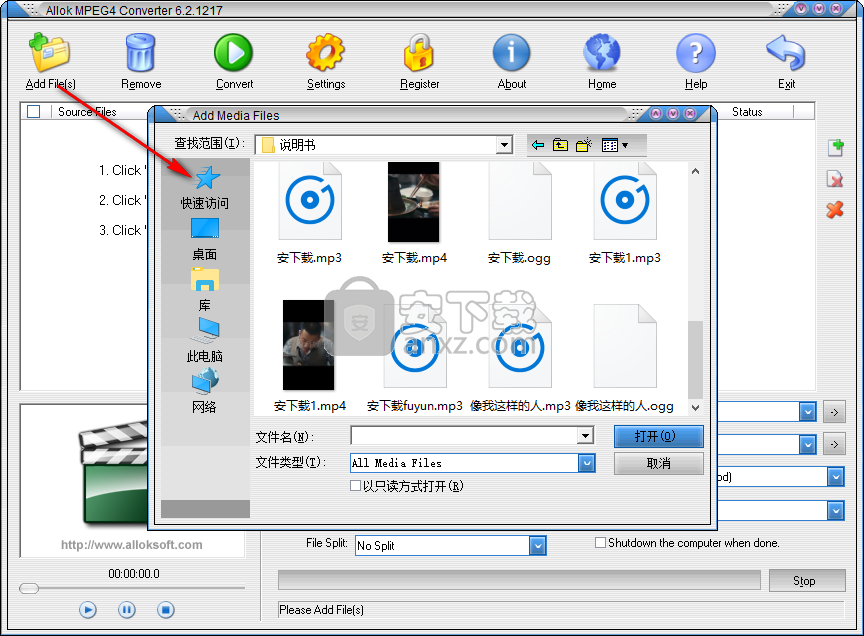Open the view menu icon in dialog

pos(615,145)
